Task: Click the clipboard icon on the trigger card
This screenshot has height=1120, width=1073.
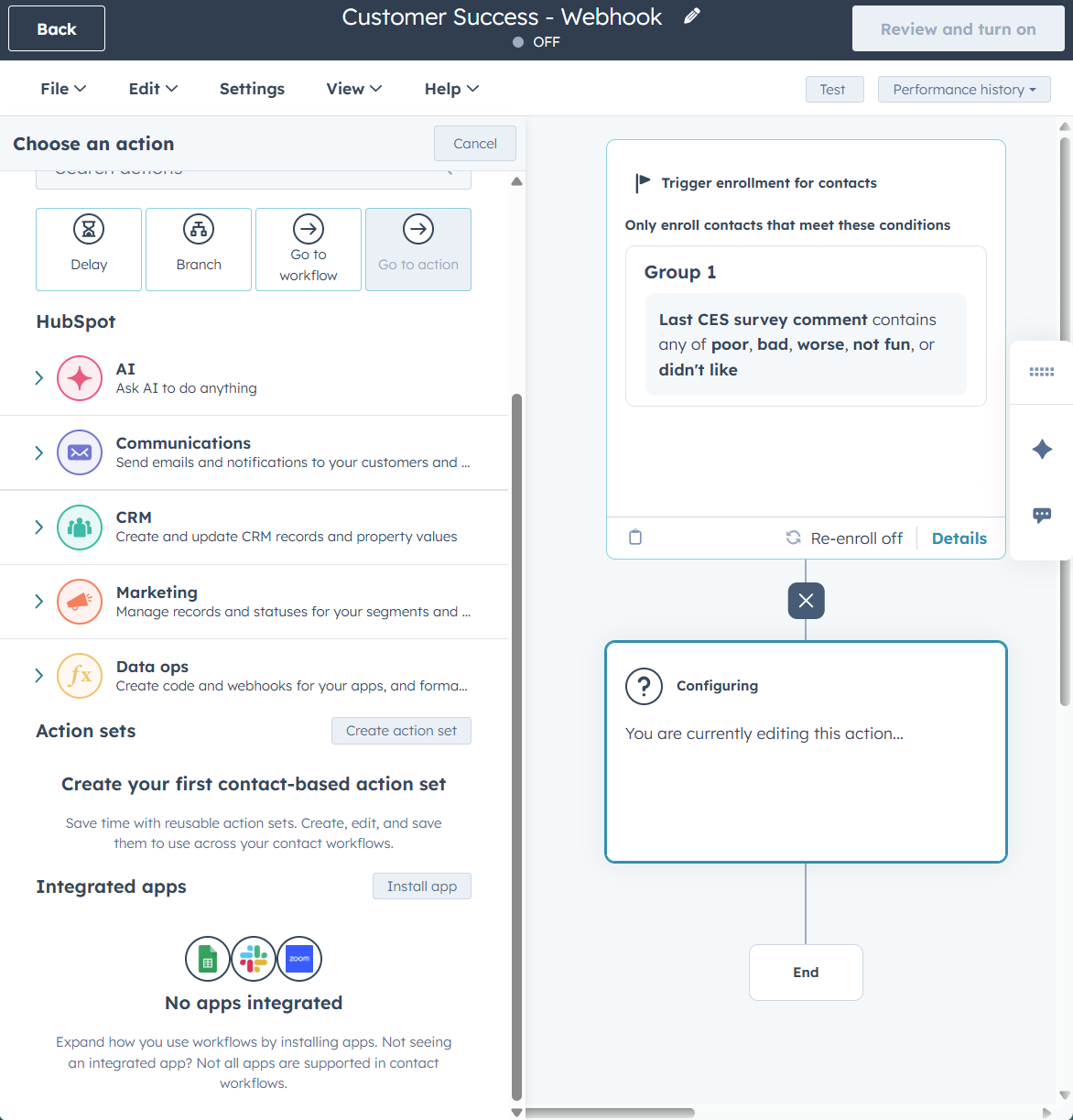Action: coord(634,538)
